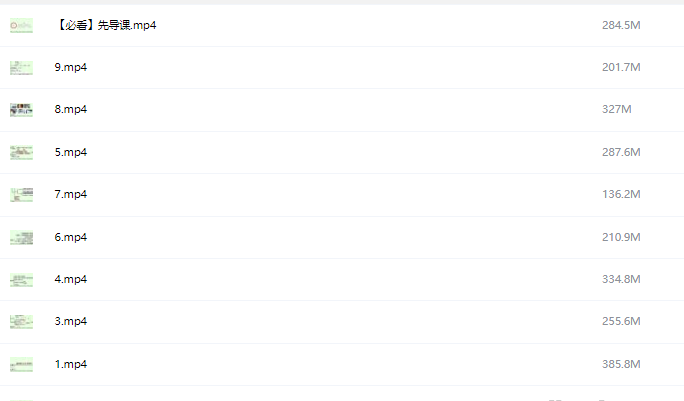Click the preview image for 4.mp4
Screen dimensions: 684x401
coord(21,280)
